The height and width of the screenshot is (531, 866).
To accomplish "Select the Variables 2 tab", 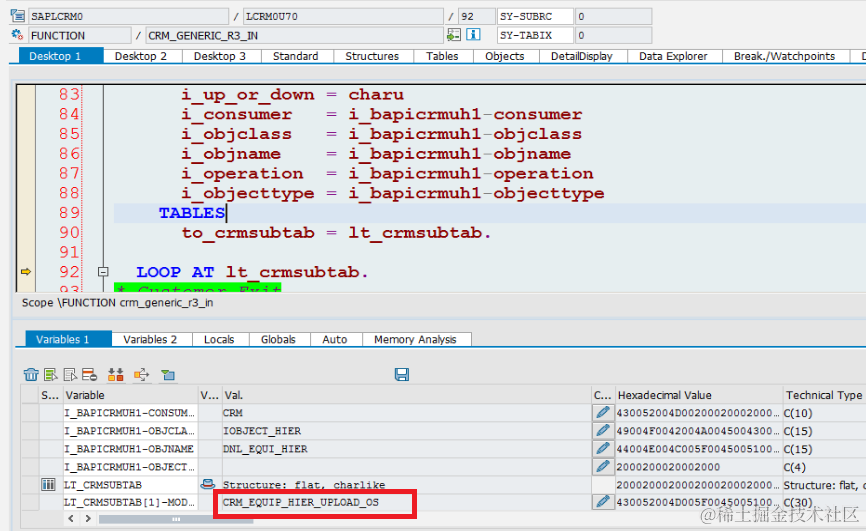I will (x=150, y=339).
